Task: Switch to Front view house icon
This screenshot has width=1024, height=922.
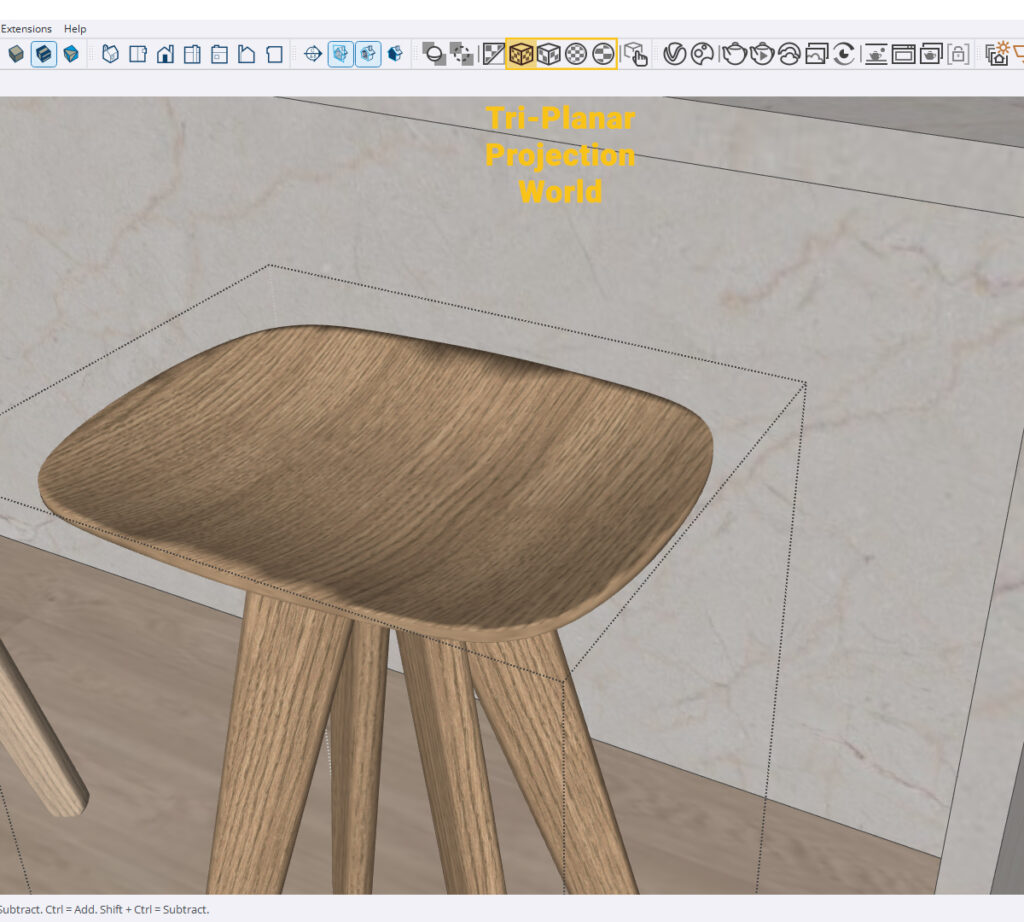Action: click(166, 54)
